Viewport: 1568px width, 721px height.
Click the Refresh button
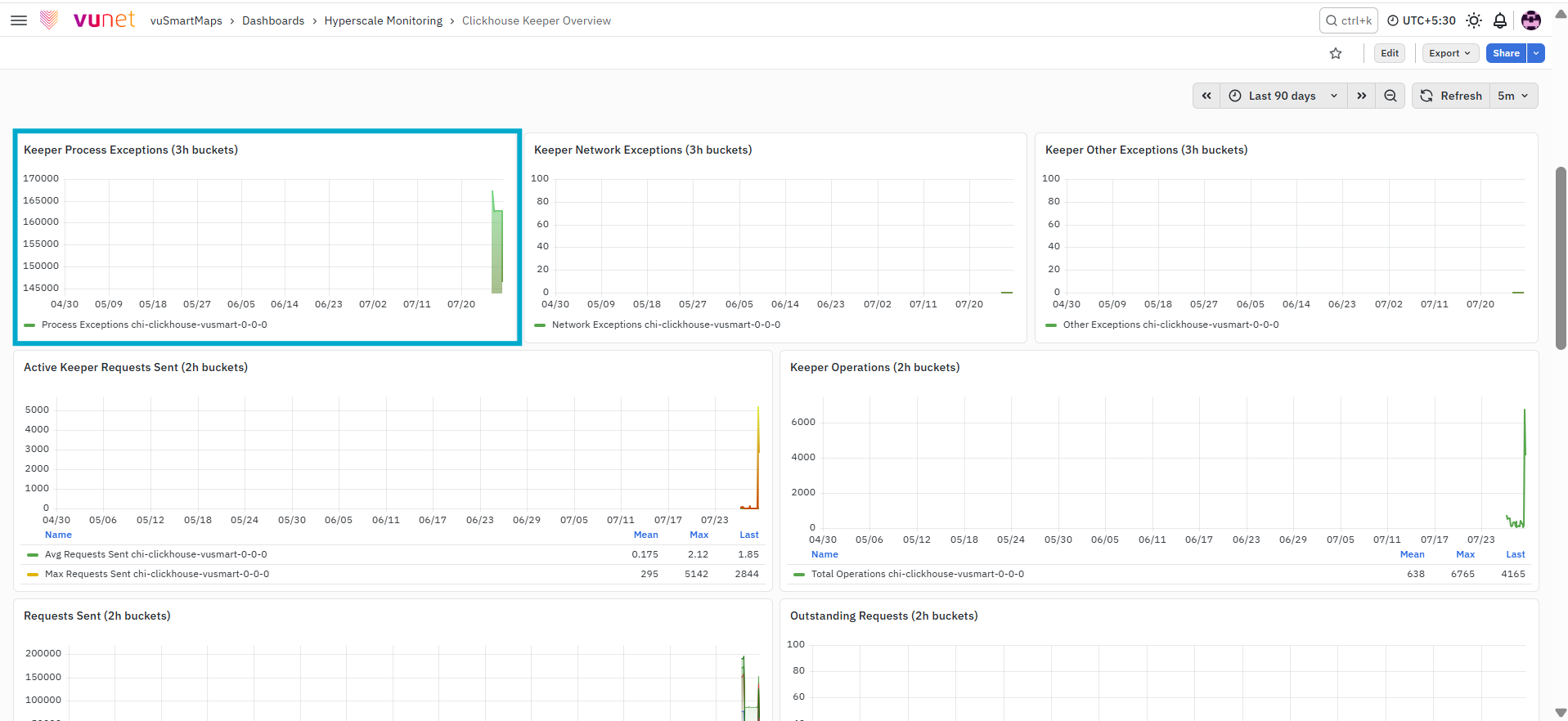(1451, 96)
